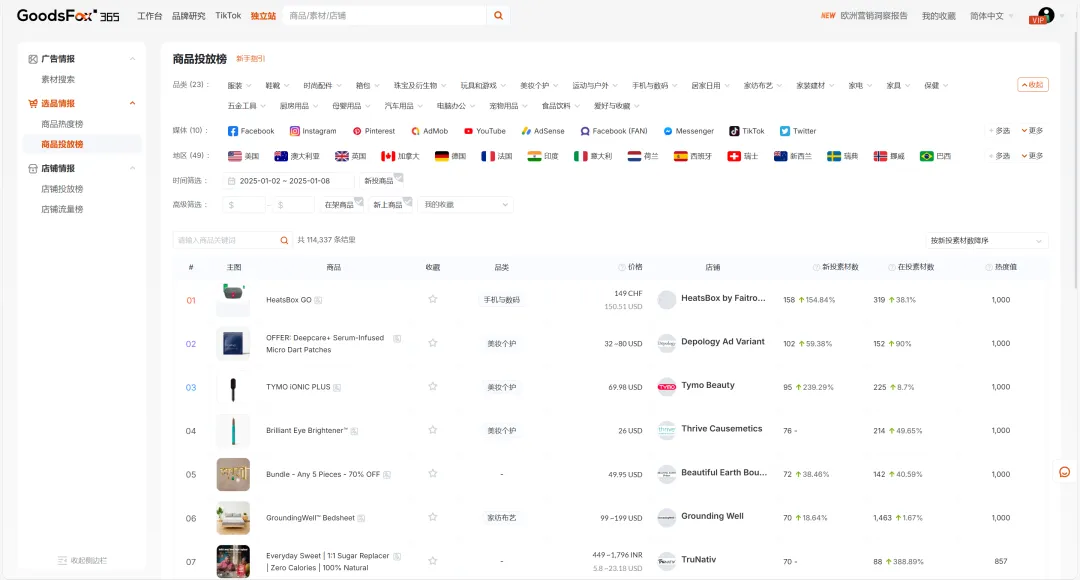The image size is (1080, 580).
Task: Open the date range picker 2025-01-02 ~ 2025-01-08
Action: (x=288, y=180)
